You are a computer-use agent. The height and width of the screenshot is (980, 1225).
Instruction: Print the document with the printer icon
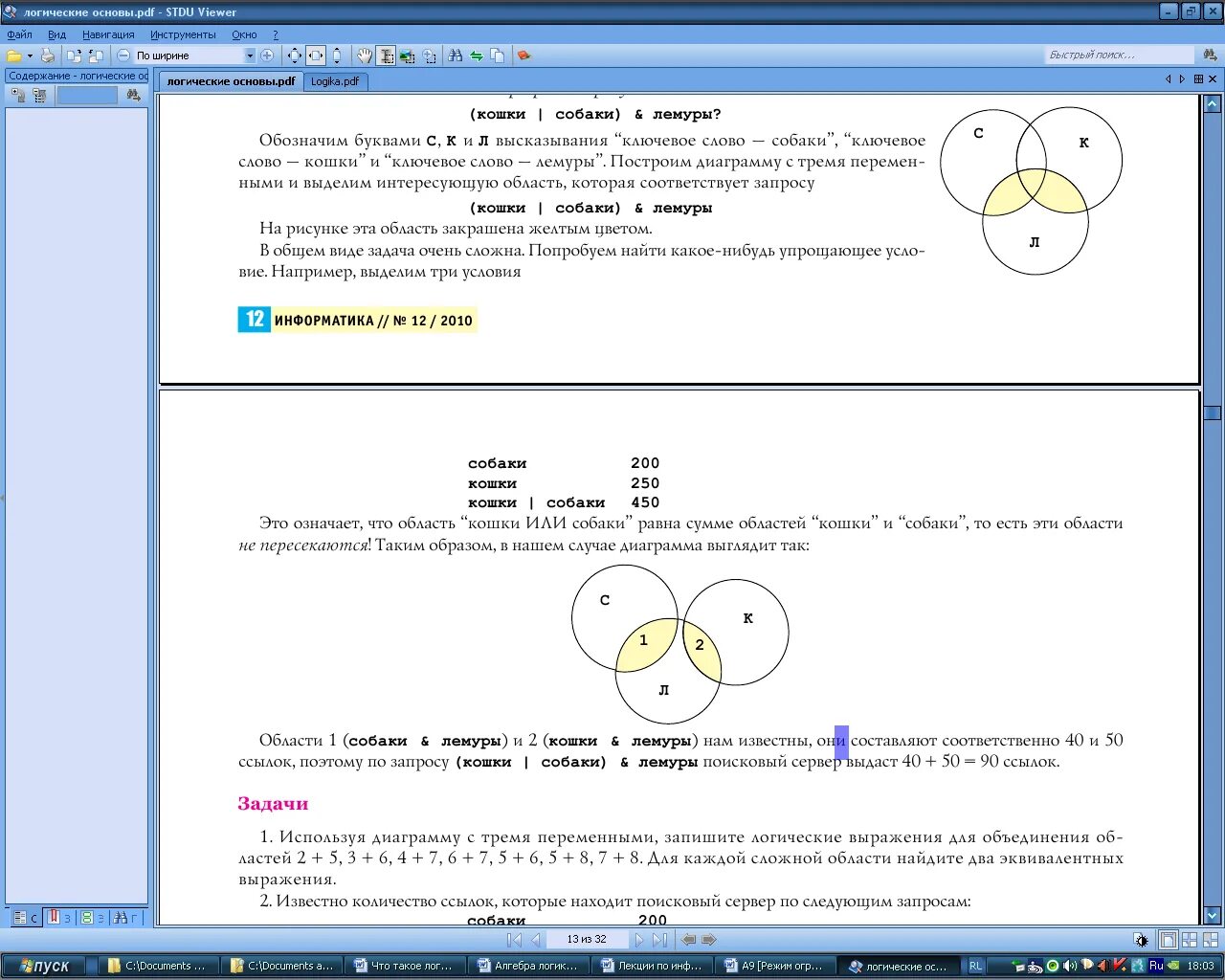point(48,56)
